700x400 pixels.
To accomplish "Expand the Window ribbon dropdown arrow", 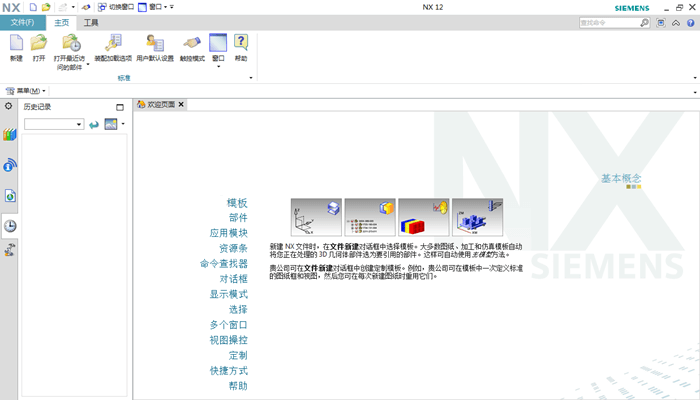I will click(218, 67).
